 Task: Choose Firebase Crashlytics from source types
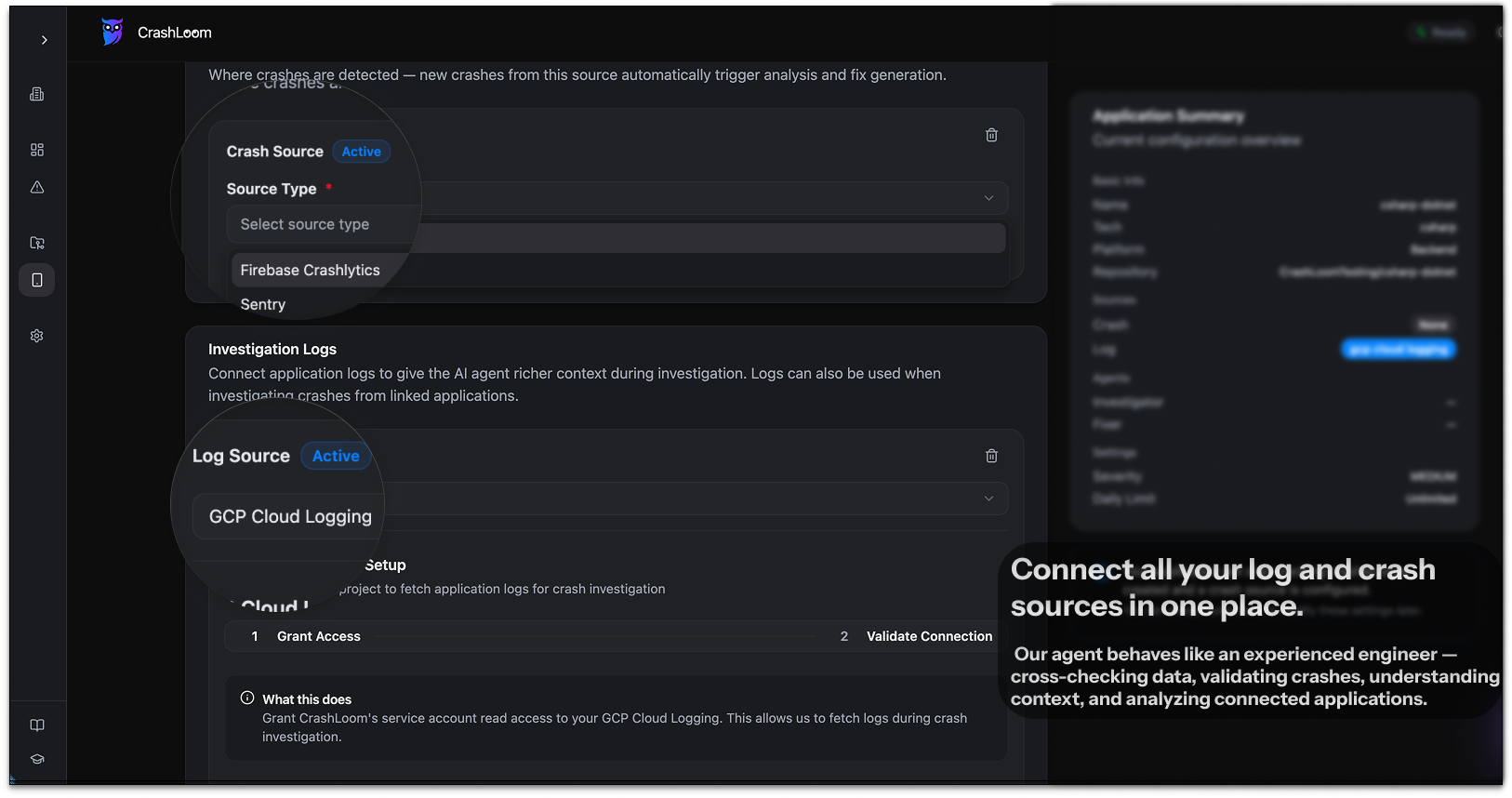pos(310,270)
